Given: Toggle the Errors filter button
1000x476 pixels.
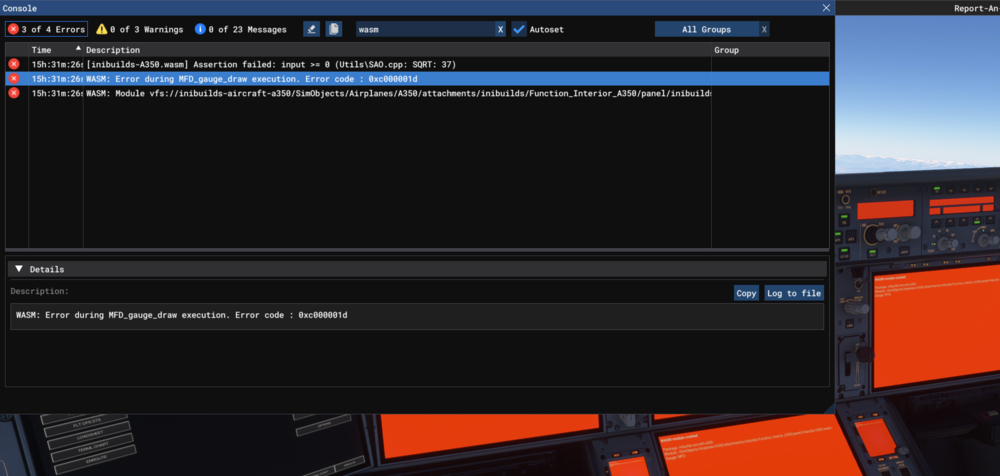Looking at the screenshot, I should pos(46,30).
